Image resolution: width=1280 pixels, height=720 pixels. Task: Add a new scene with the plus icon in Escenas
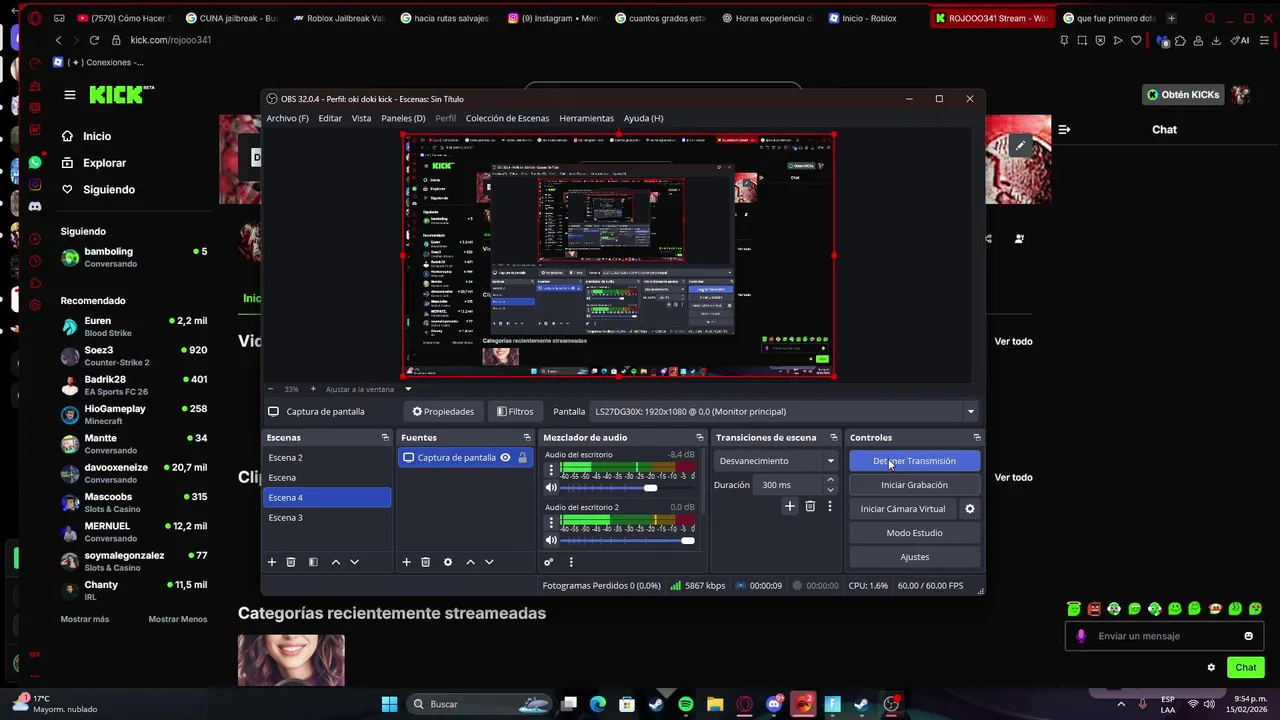pos(271,562)
